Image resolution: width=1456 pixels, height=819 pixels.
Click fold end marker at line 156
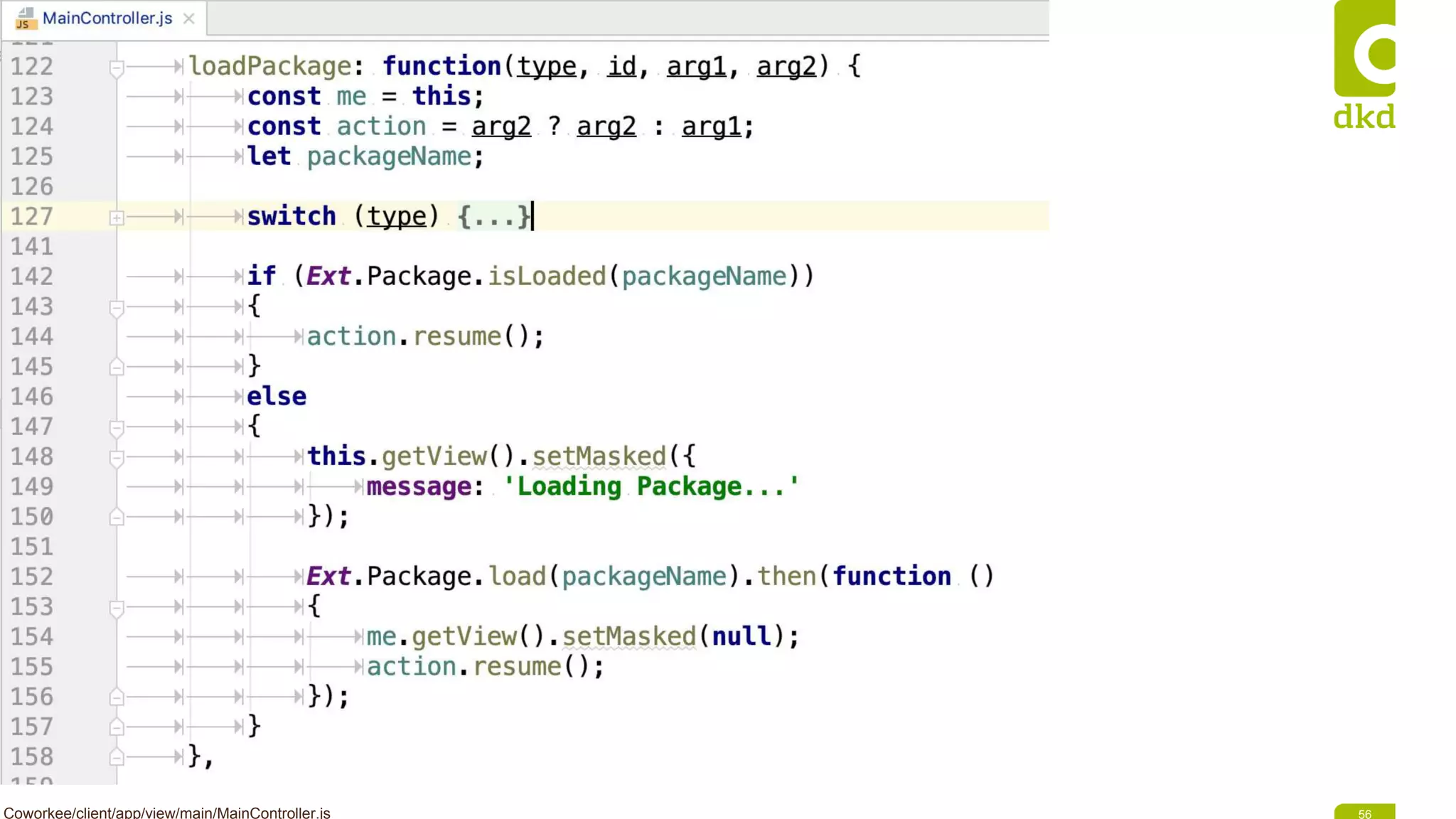point(117,697)
